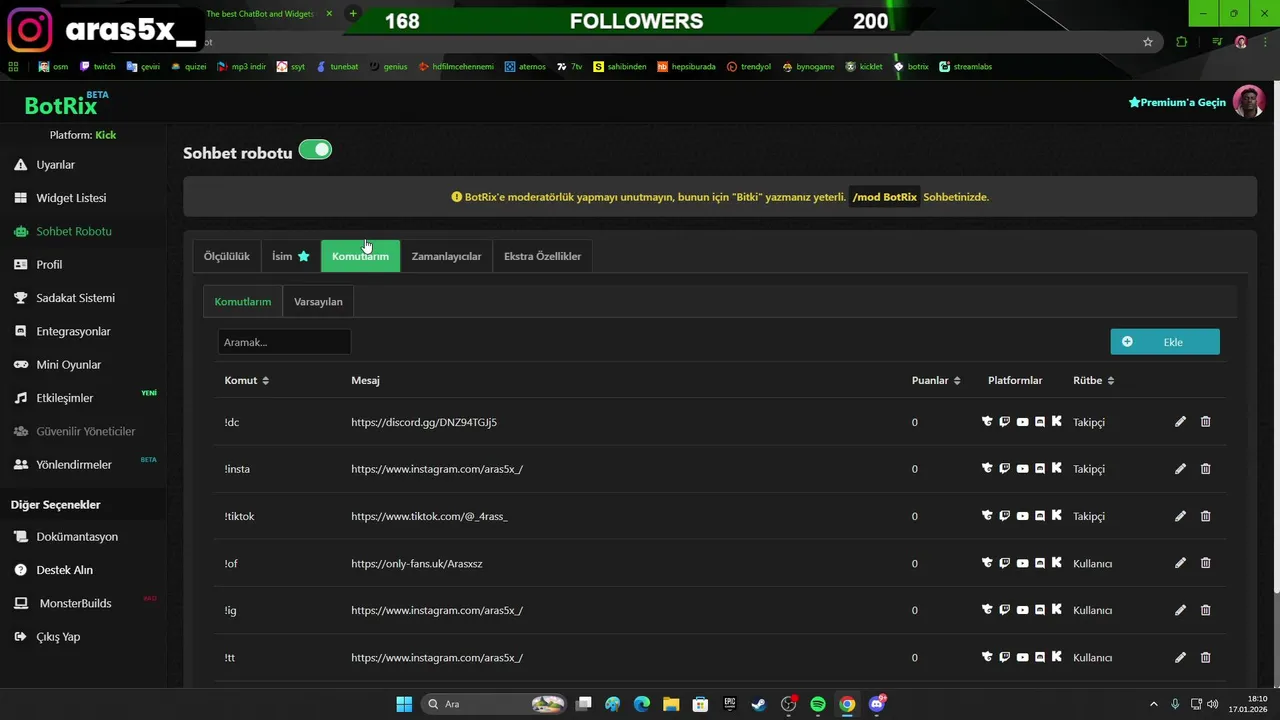Open Spotify from the taskbar
Viewport: 1280px width, 720px height.
coord(818,704)
